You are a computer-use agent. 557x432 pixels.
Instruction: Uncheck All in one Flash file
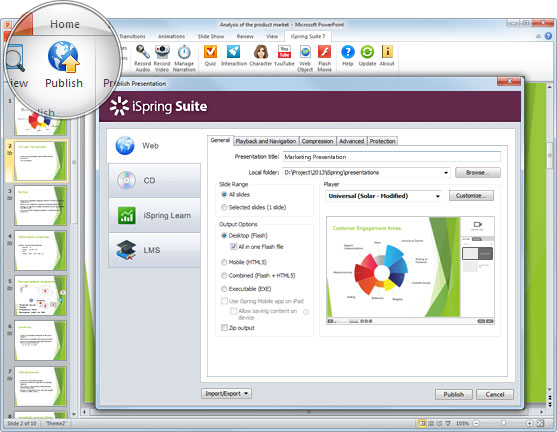coord(233,247)
